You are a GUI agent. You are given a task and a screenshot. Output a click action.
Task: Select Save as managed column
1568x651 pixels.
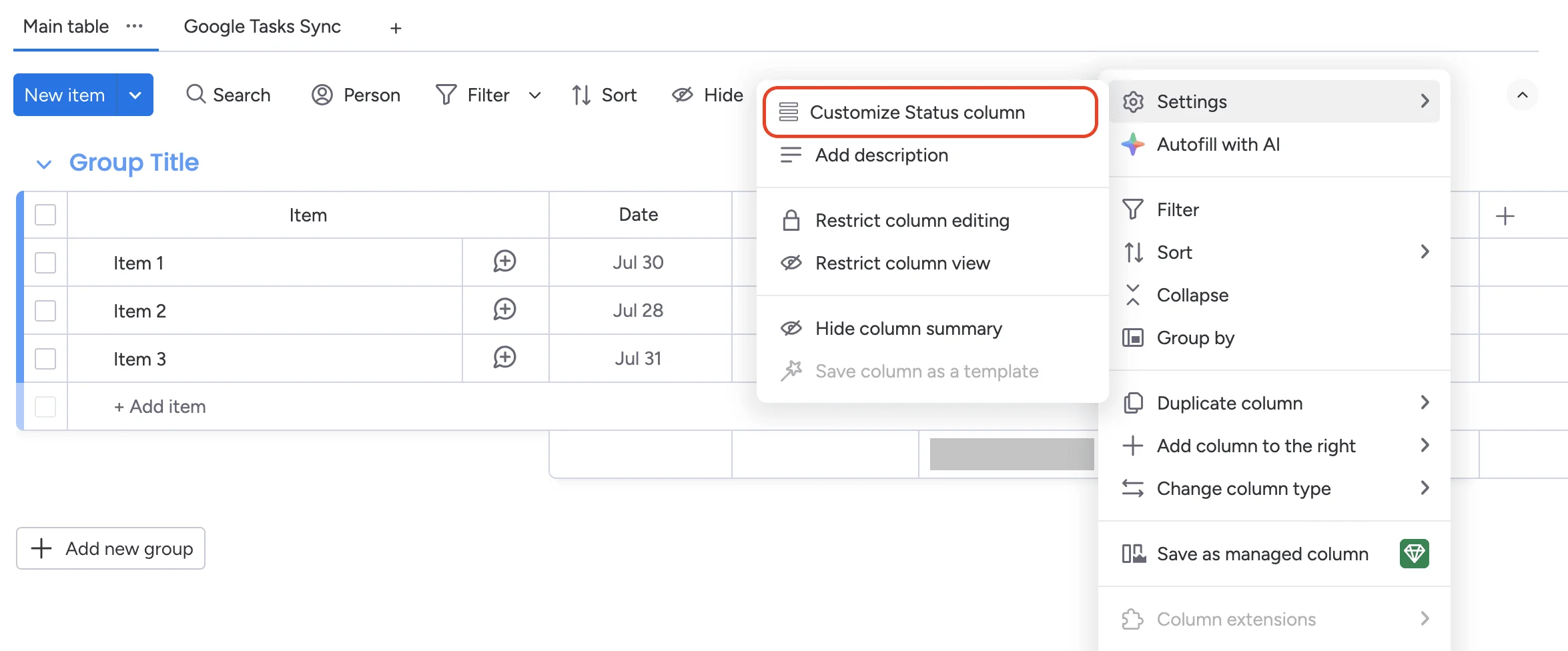1274,554
